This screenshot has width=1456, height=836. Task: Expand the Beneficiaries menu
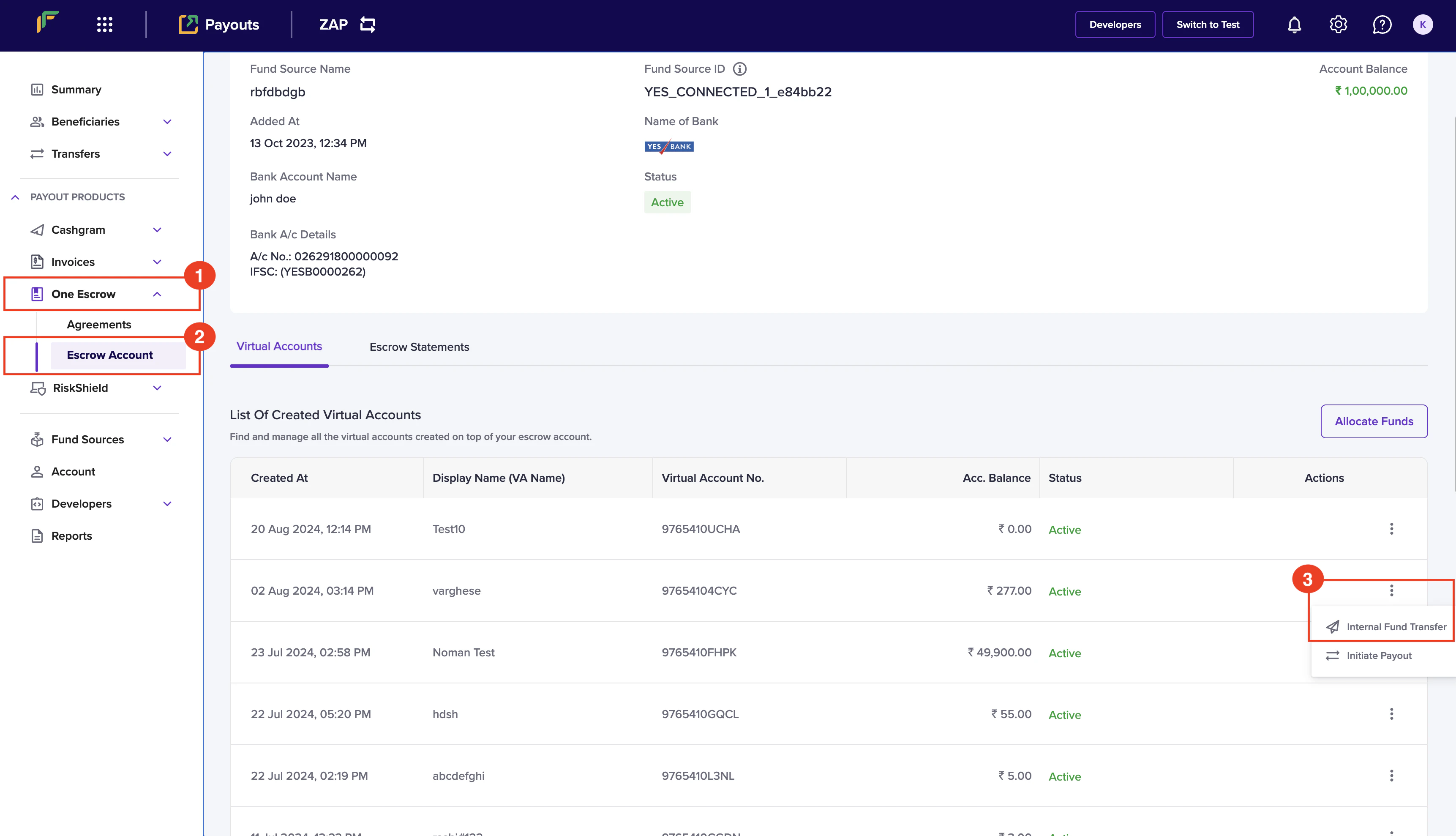[167, 122]
